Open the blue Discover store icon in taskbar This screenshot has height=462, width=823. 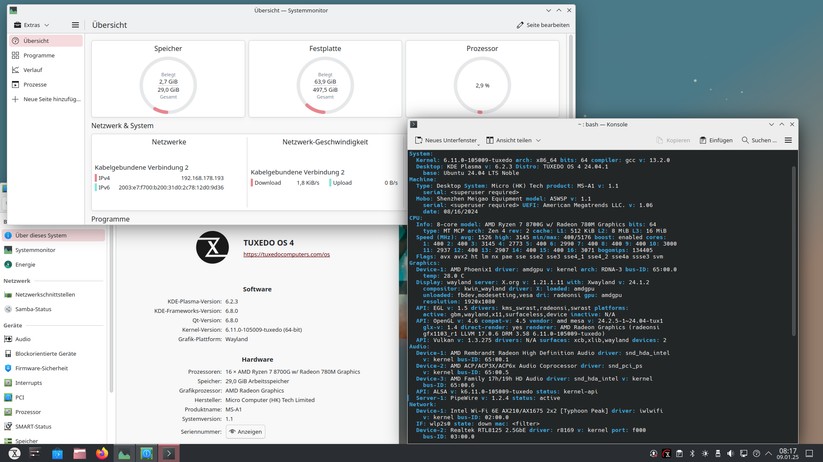tap(57, 454)
